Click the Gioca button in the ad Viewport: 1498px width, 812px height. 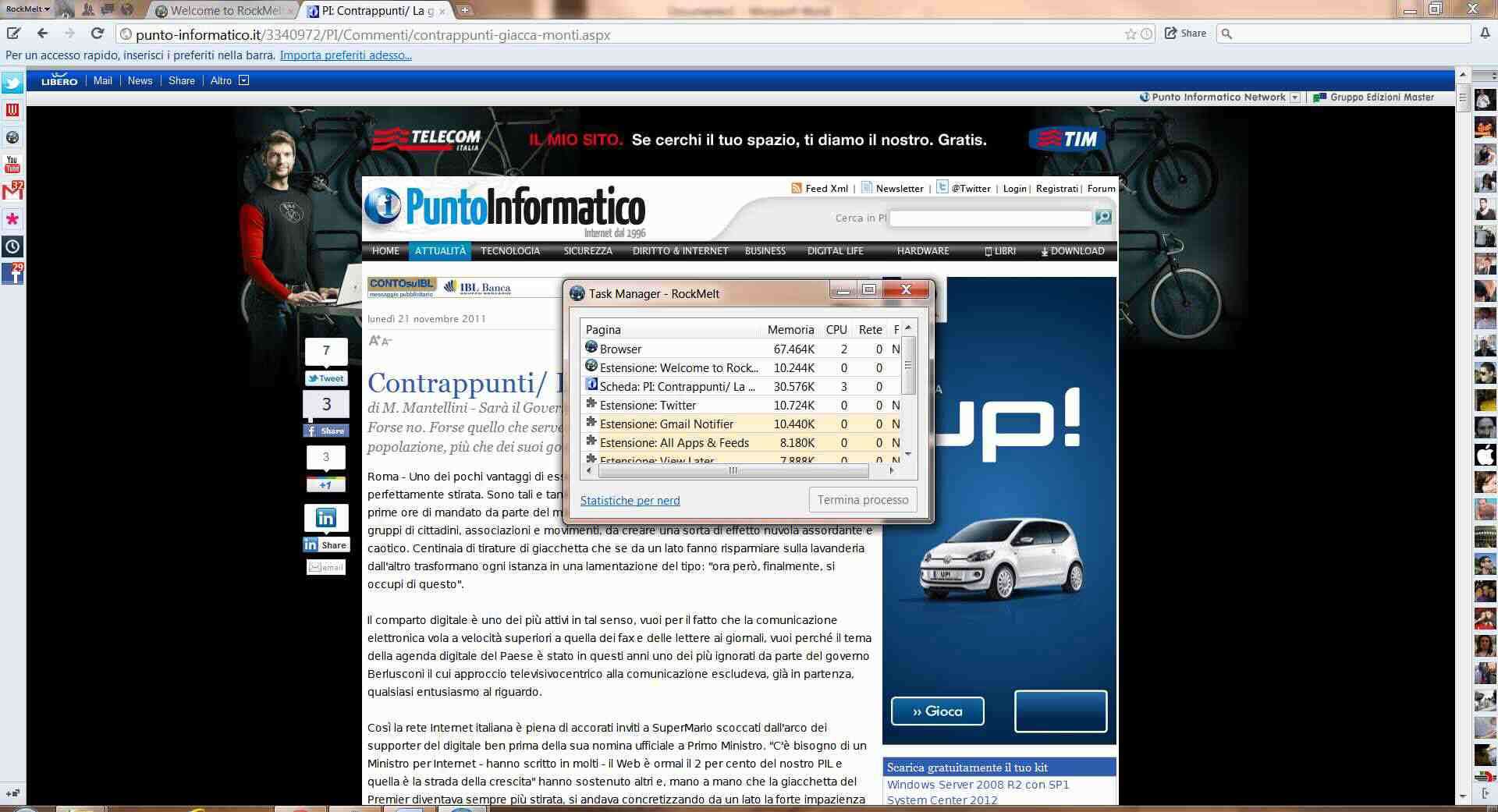coord(937,711)
